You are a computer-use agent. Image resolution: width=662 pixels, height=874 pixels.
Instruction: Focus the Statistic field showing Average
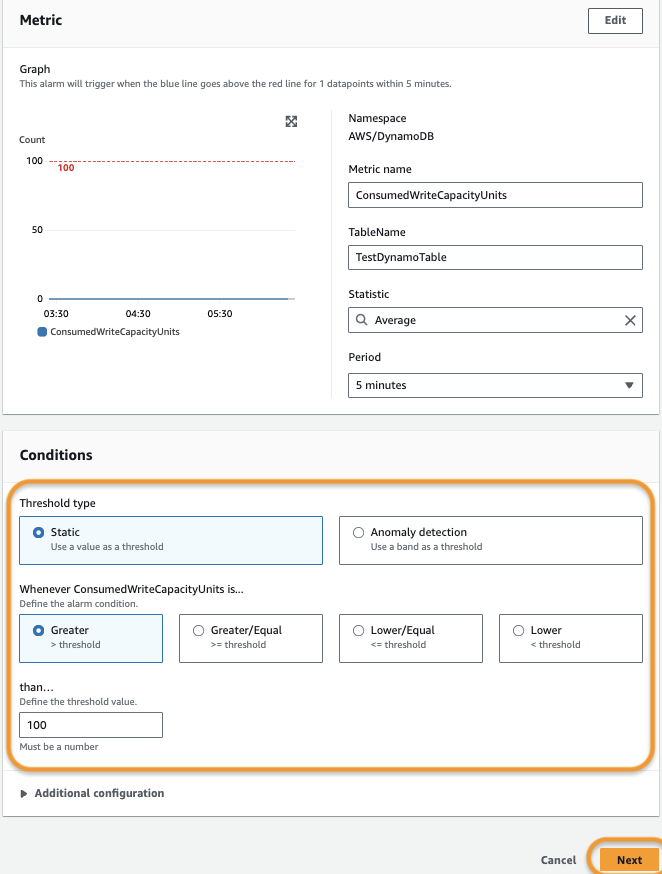pyautogui.click(x=495, y=320)
